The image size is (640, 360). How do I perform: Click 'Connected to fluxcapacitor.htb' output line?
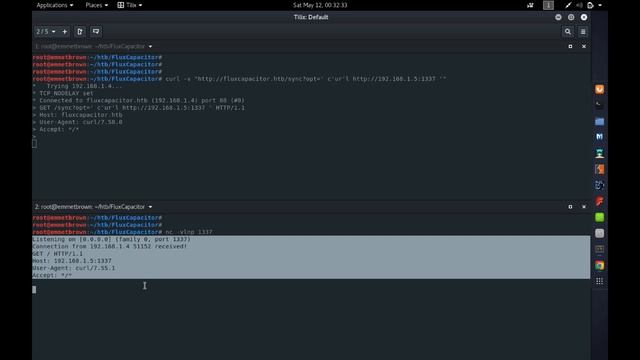(x=138, y=100)
